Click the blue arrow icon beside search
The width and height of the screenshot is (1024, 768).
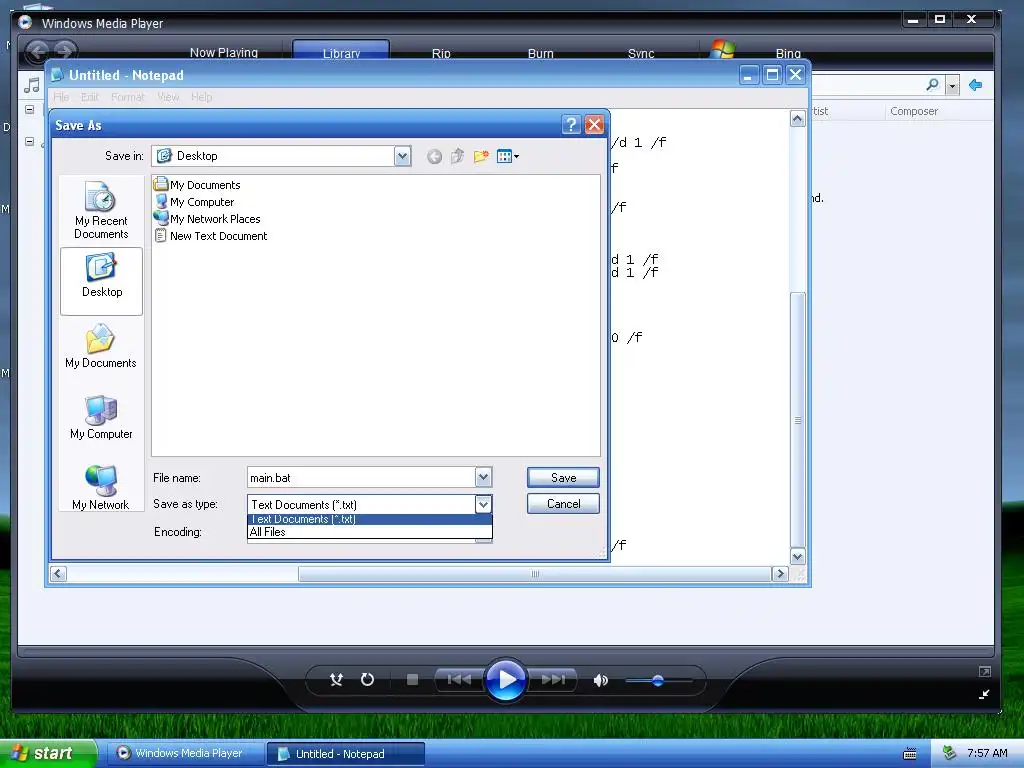click(x=976, y=85)
